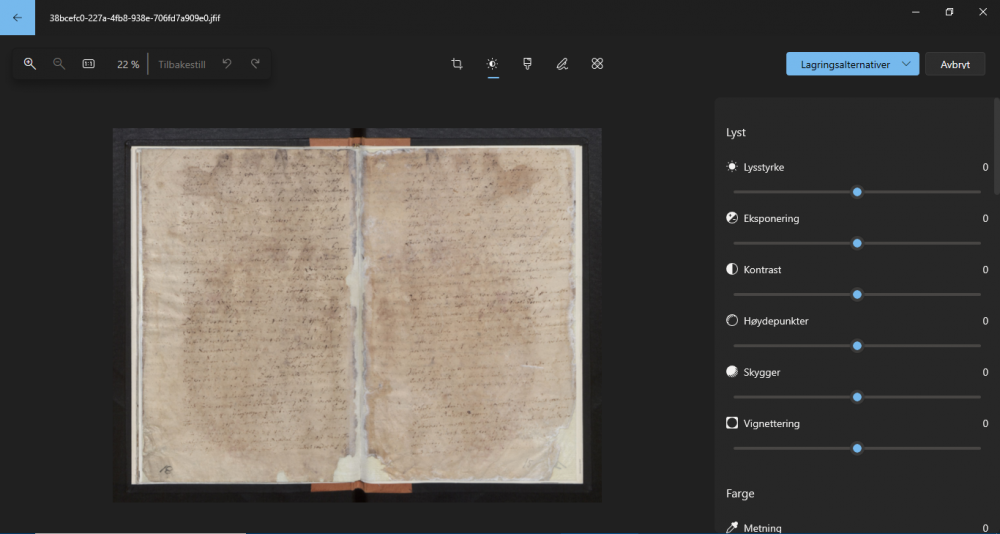Click the Vignettering slider handle
The height and width of the screenshot is (534, 1000).
[x=857, y=448]
